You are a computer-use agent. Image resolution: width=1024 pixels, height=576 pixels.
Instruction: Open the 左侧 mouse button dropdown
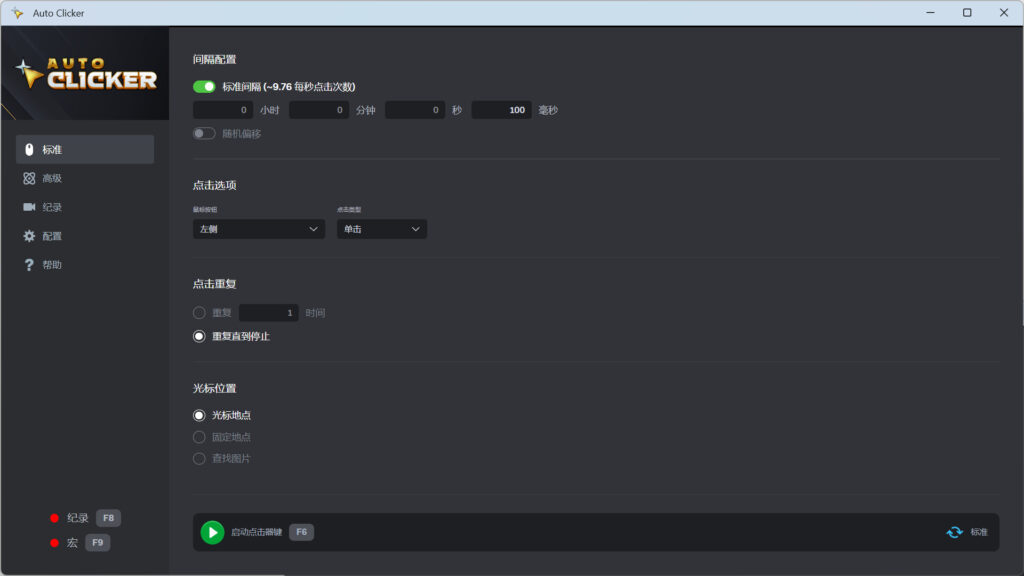pos(258,229)
